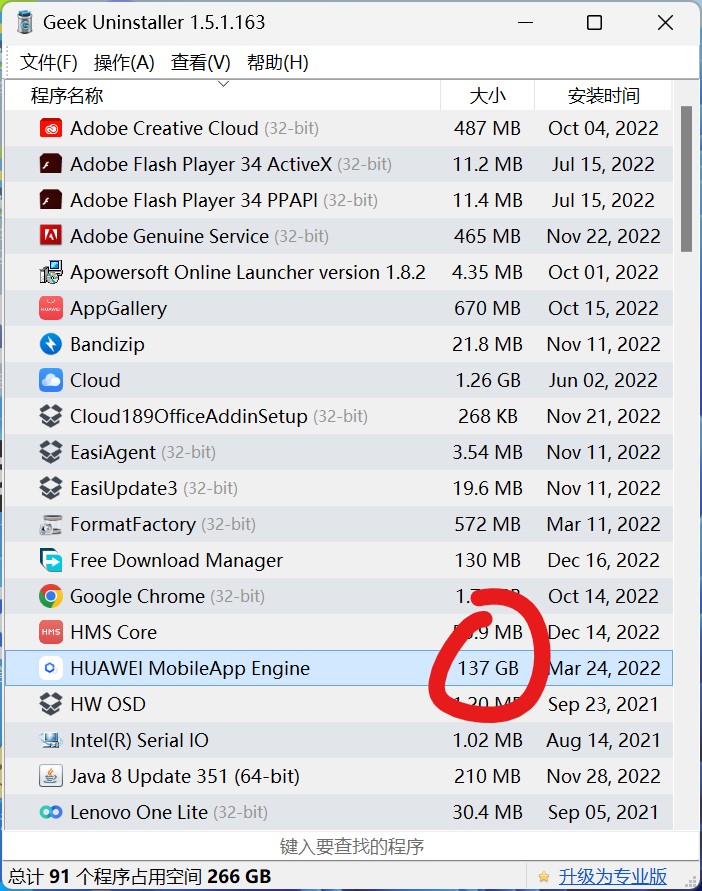This screenshot has width=702, height=891.
Task: Select the Lenovo One Lite name
Action: [139, 812]
